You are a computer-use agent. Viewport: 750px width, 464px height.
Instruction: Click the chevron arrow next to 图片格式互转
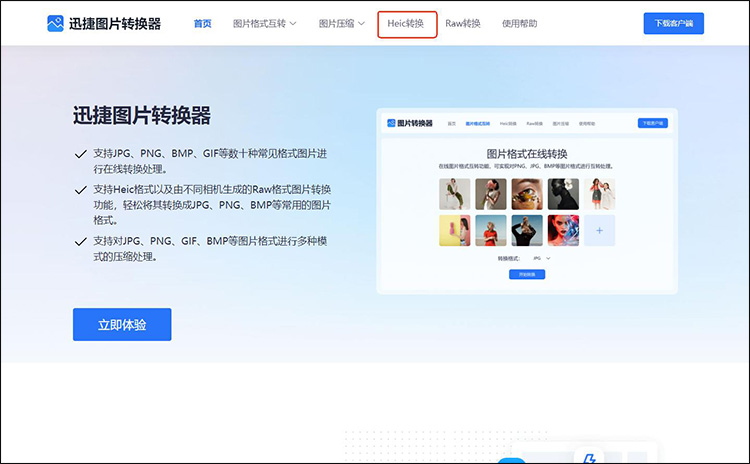(x=293, y=23)
